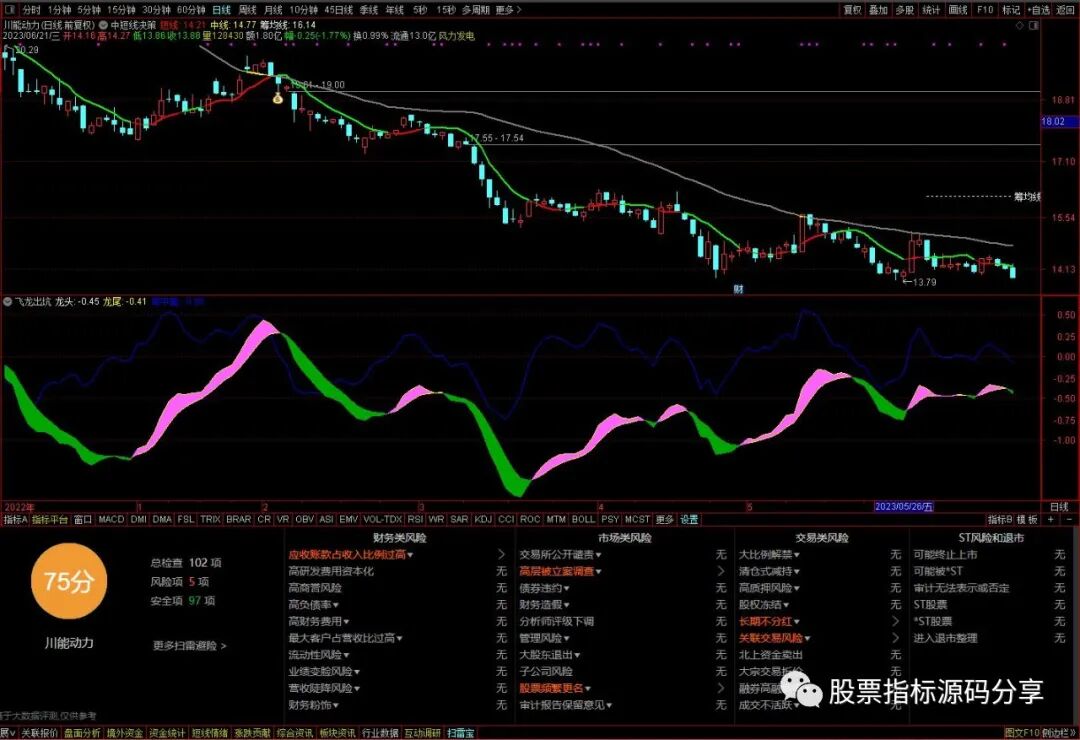The image size is (1080, 740).
Task: Open the 资金统计 bottom tab
Action: pos(167,733)
